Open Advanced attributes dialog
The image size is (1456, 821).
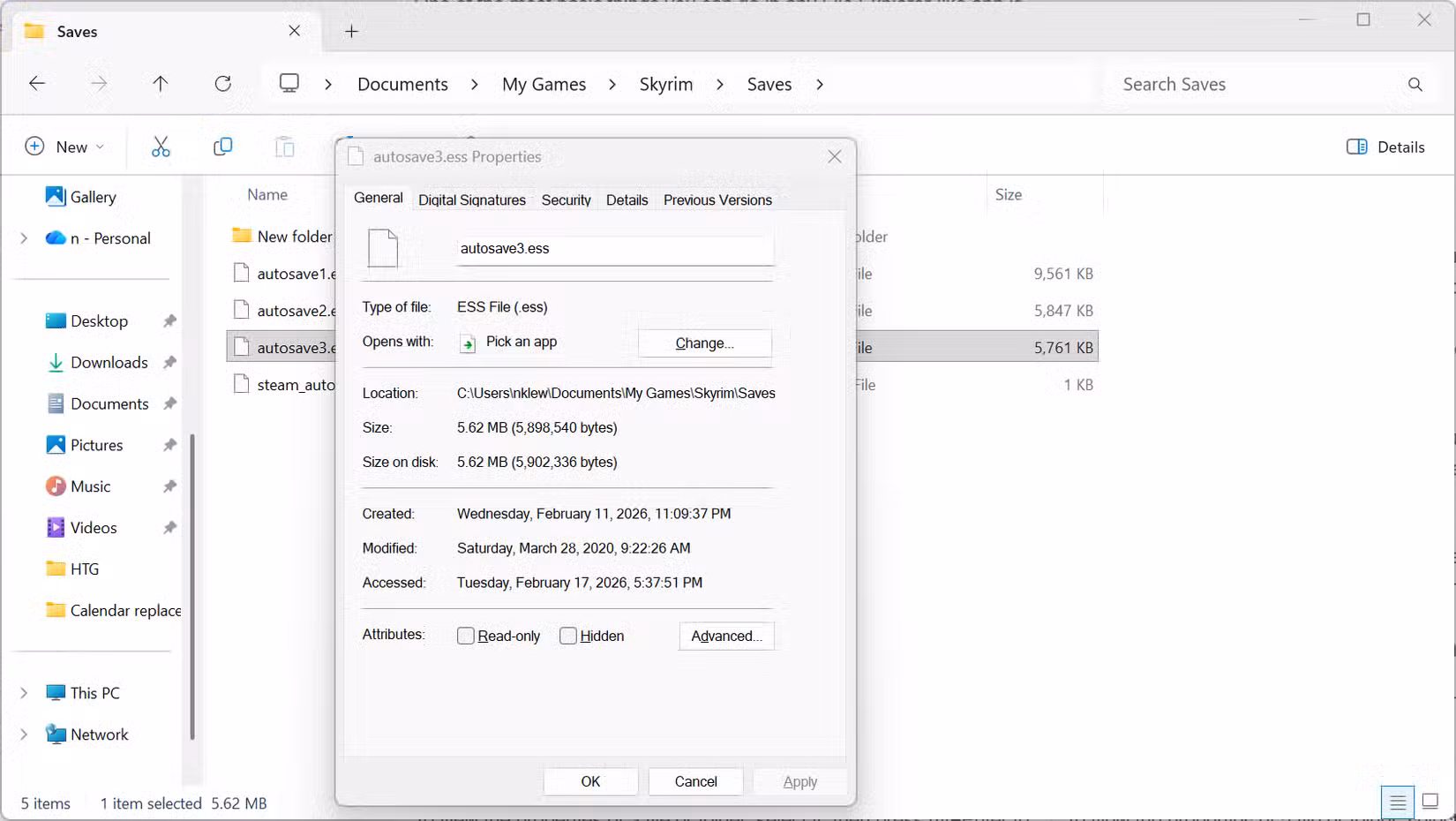725,636
